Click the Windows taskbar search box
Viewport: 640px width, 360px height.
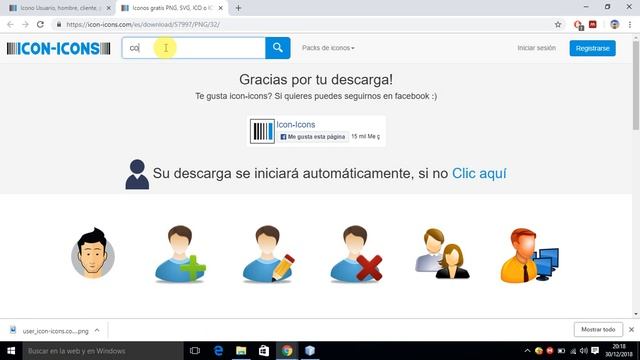tap(103, 351)
